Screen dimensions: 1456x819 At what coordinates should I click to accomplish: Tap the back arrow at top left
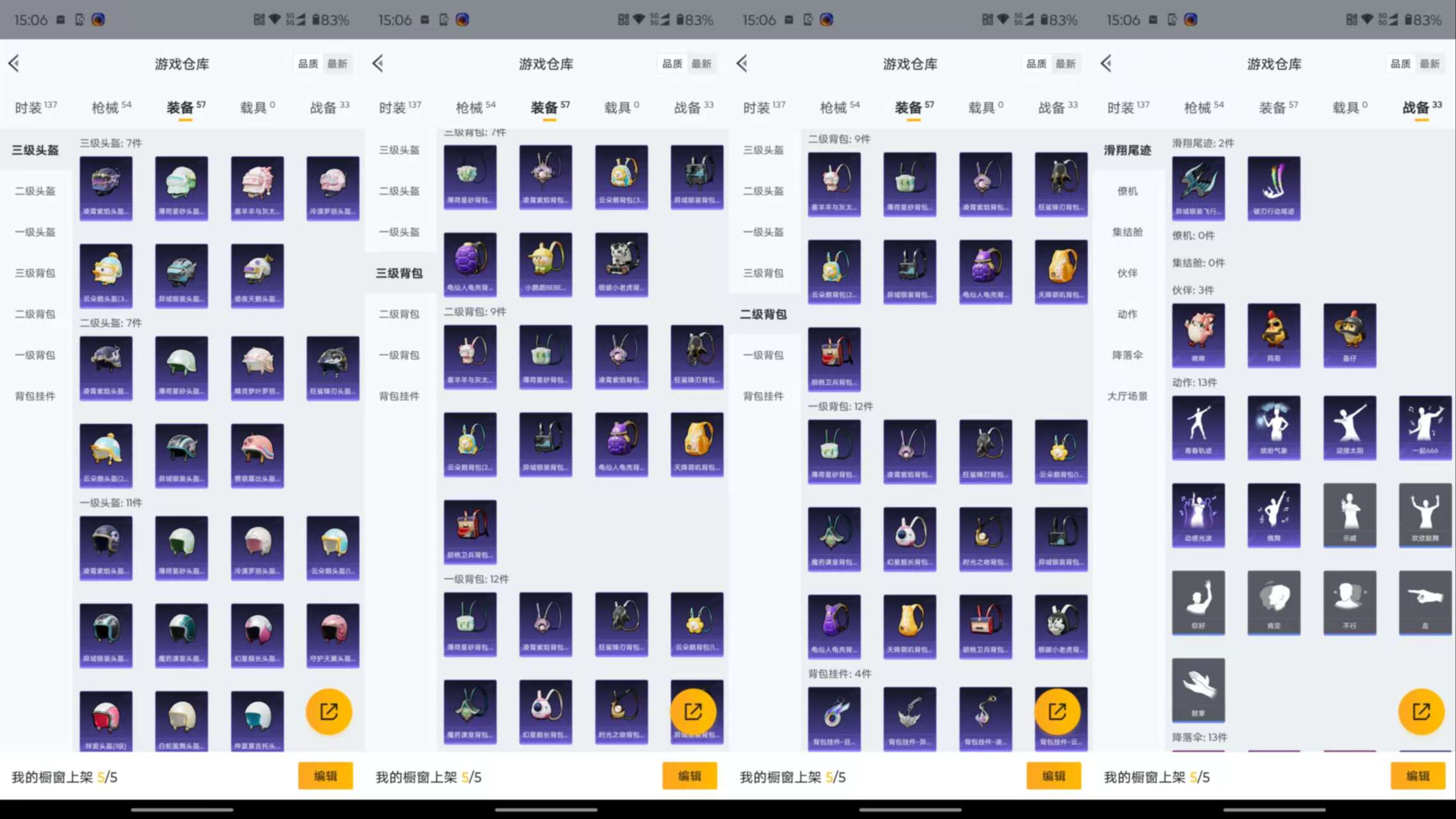pyautogui.click(x=1105, y=63)
